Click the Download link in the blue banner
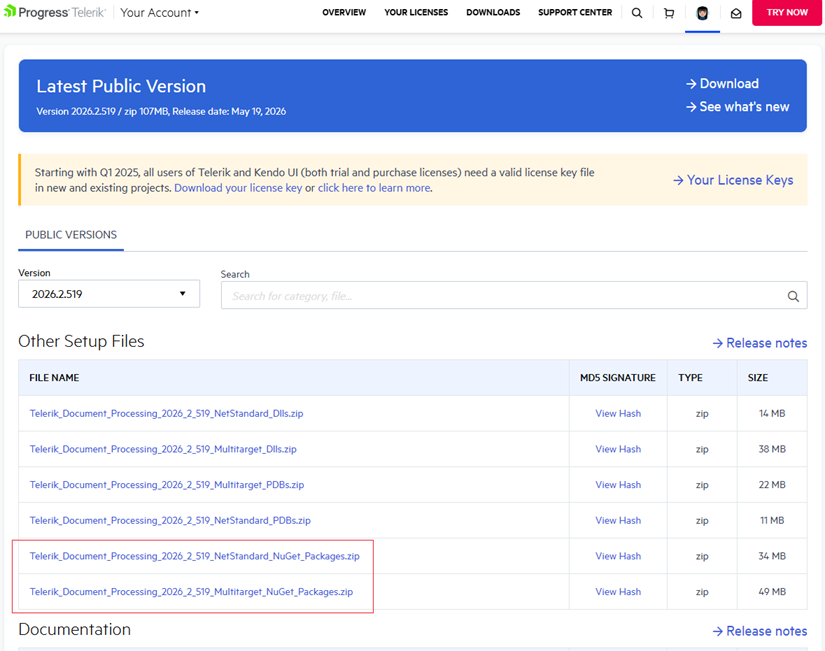The height and width of the screenshot is (651, 825). (722, 84)
